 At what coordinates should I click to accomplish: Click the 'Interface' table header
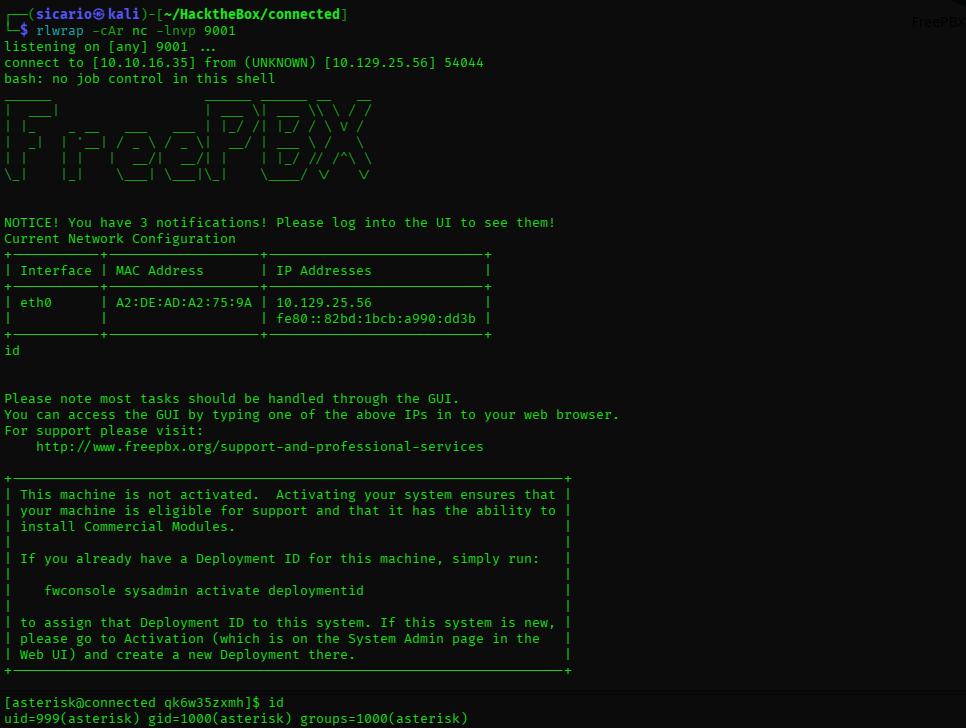pos(56,271)
